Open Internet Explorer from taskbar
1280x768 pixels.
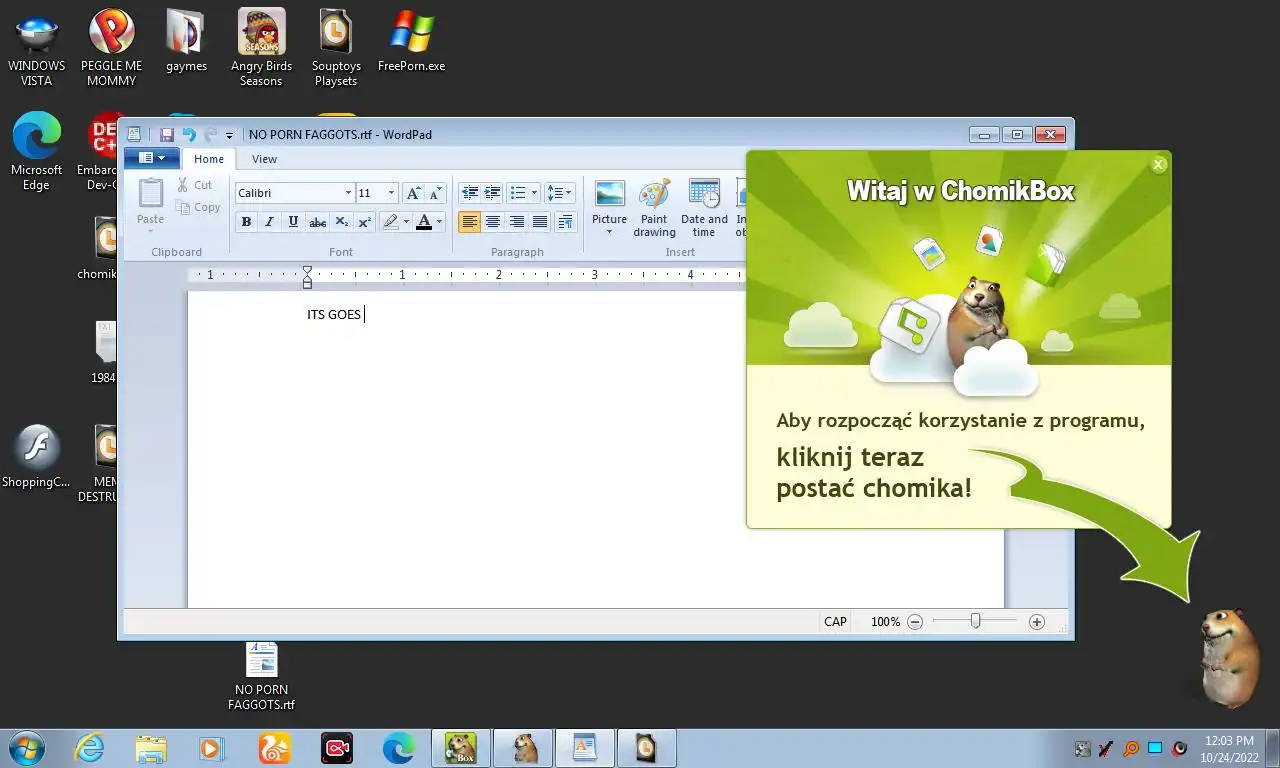tap(89, 748)
